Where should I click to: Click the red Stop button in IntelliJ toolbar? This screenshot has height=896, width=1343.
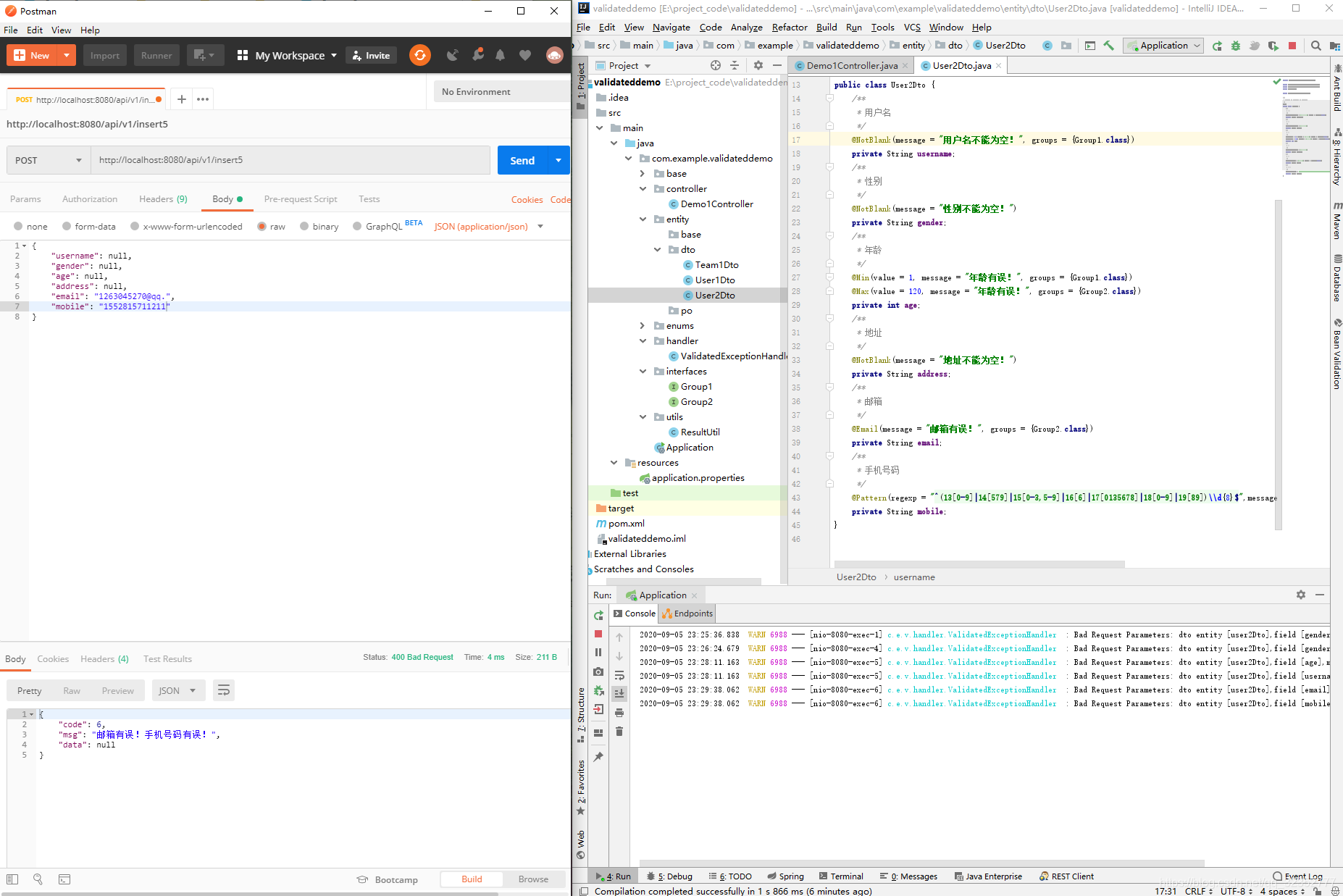[1292, 46]
